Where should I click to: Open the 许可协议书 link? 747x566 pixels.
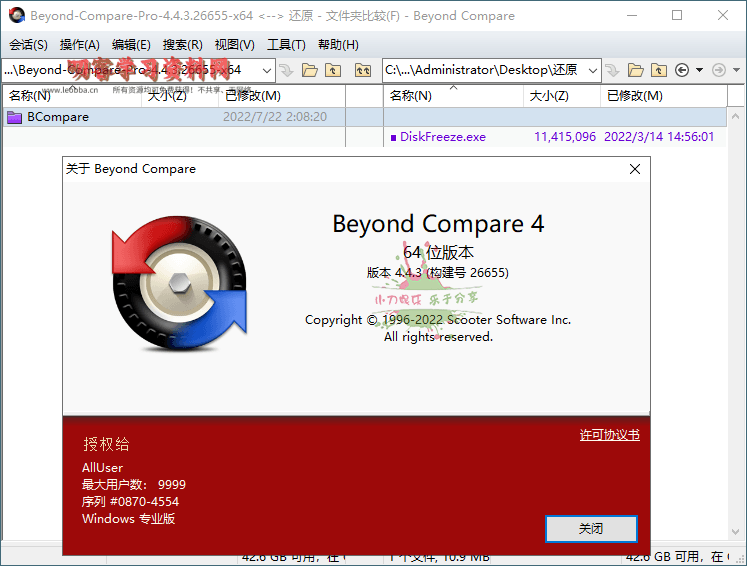tap(609, 435)
